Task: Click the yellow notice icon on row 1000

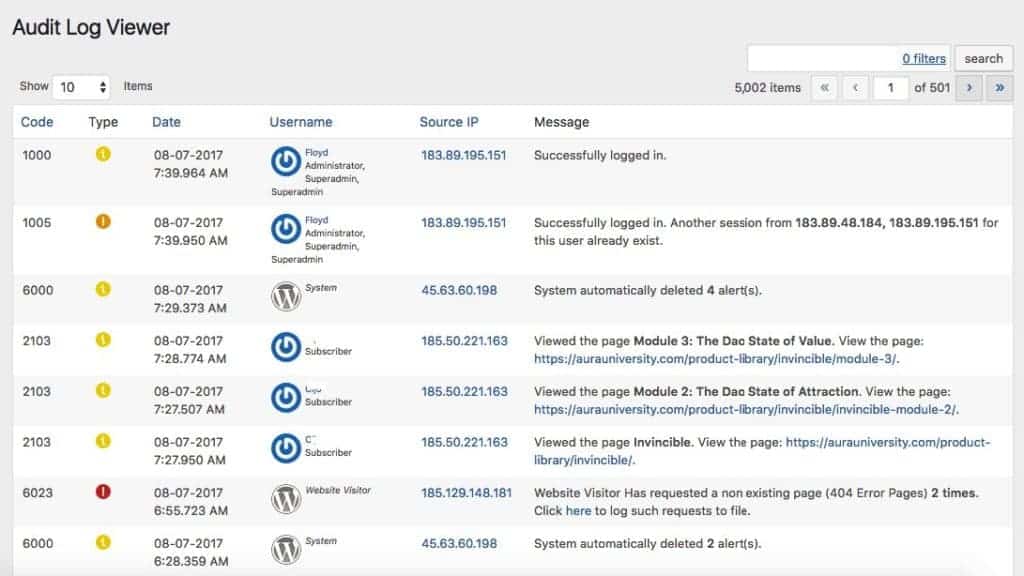Action: tap(102, 155)
